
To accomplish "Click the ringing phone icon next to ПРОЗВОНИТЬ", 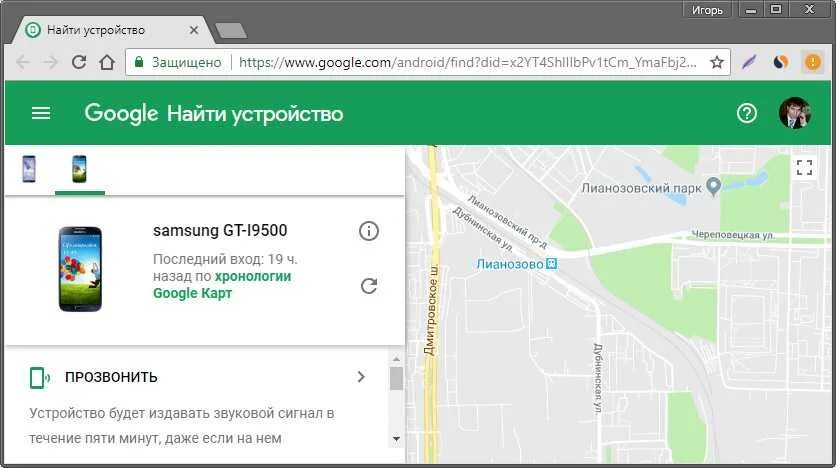I will 39,377.
